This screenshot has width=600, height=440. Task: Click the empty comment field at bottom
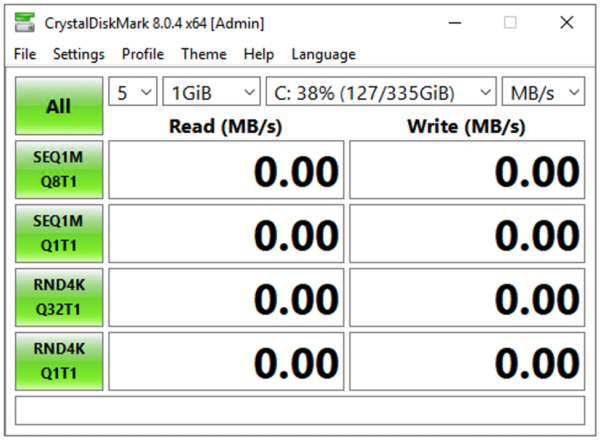pos(300,410)
